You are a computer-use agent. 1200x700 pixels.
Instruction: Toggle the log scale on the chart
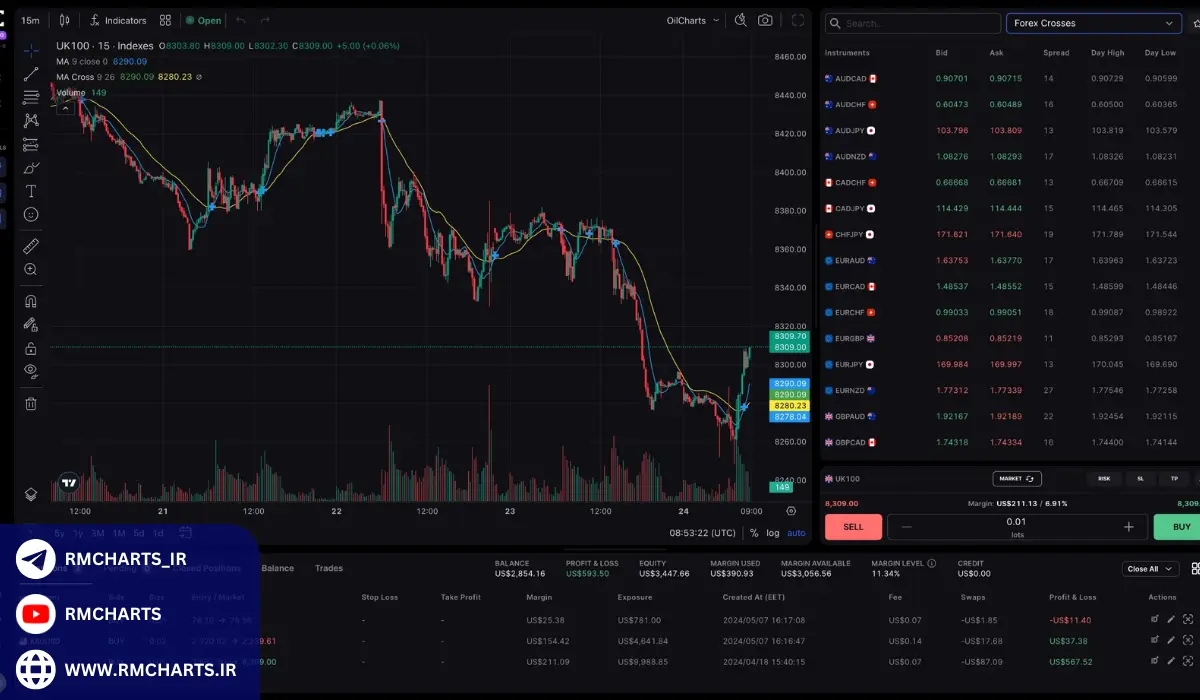(773, 533)
